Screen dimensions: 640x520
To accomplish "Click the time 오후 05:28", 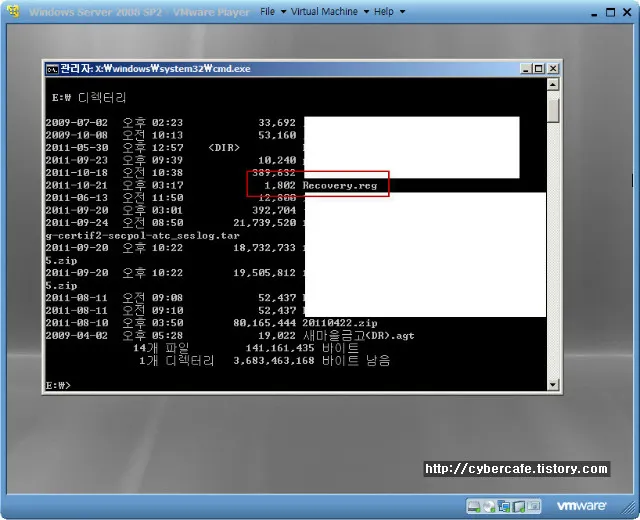I will coord(153,336).
